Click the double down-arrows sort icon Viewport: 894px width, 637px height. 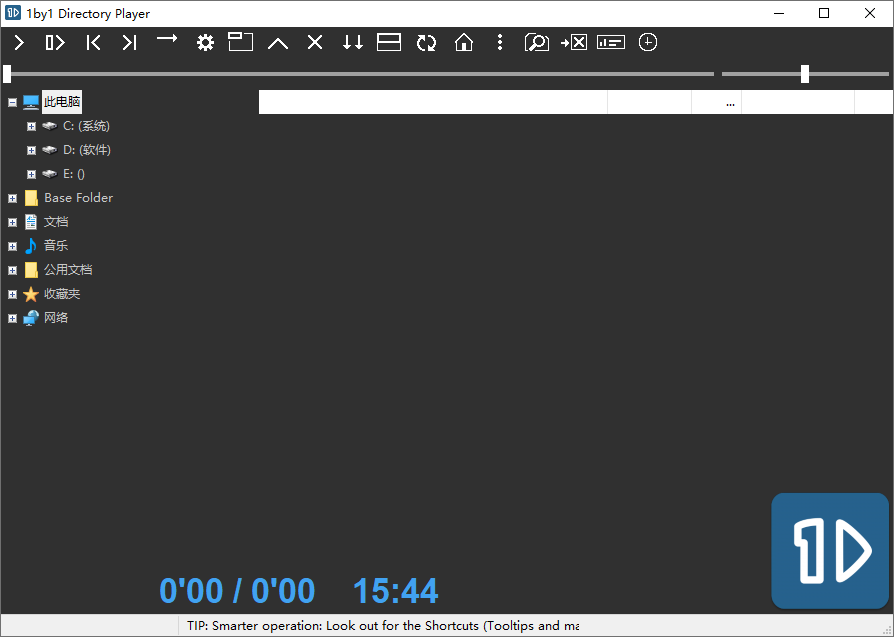(x=352, y=42)
